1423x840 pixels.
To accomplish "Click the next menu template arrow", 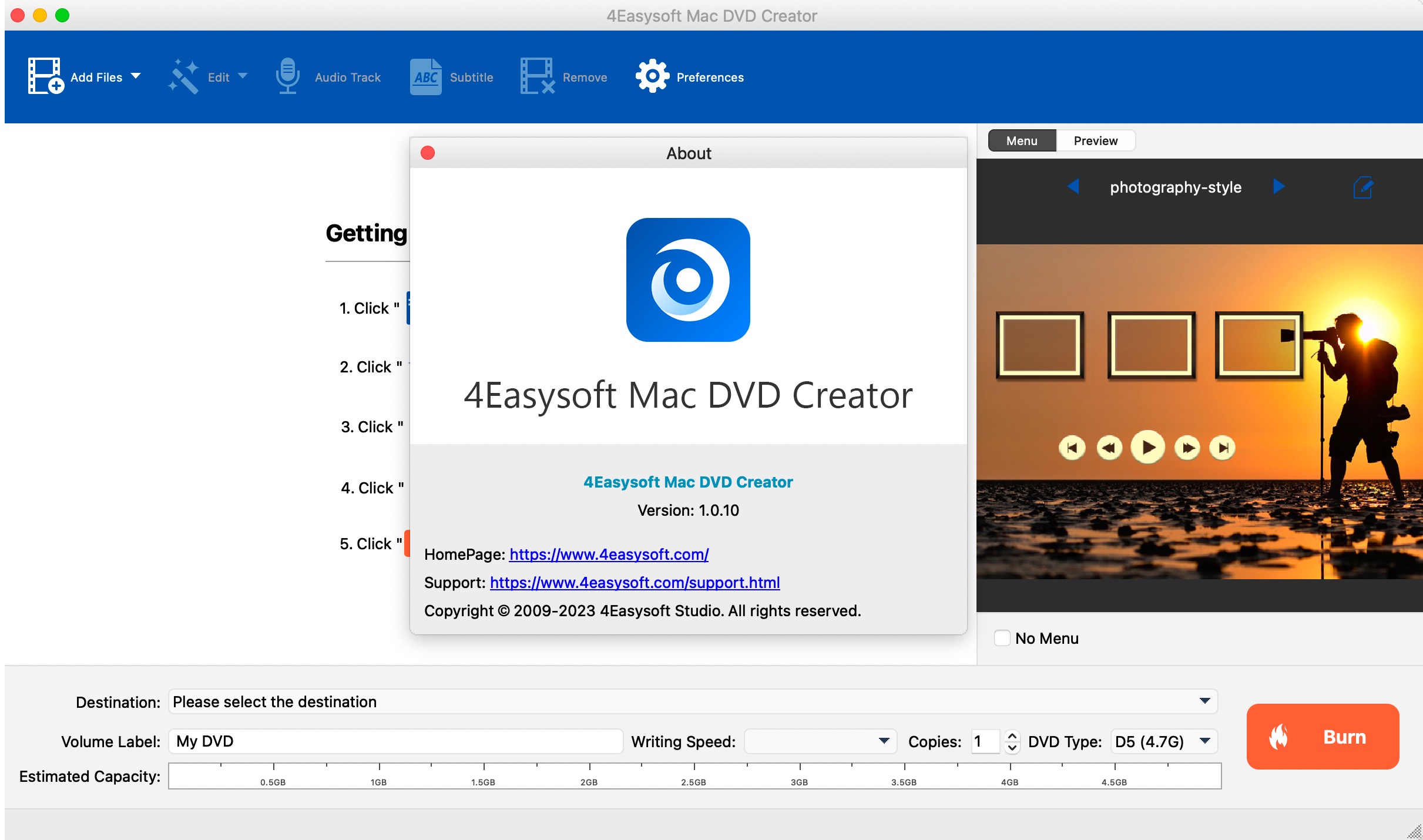I will 1280,187.
